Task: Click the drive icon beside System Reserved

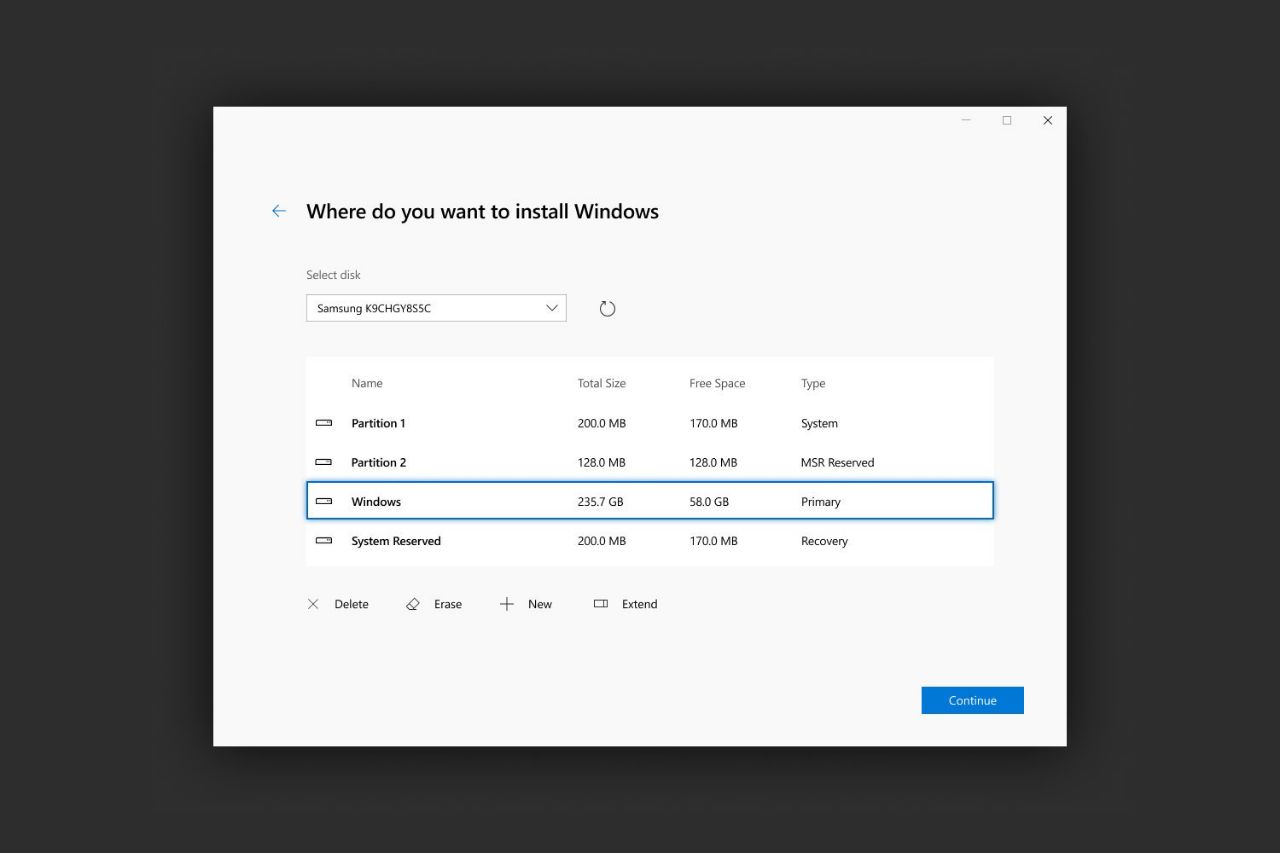Action: click(323, 540)
